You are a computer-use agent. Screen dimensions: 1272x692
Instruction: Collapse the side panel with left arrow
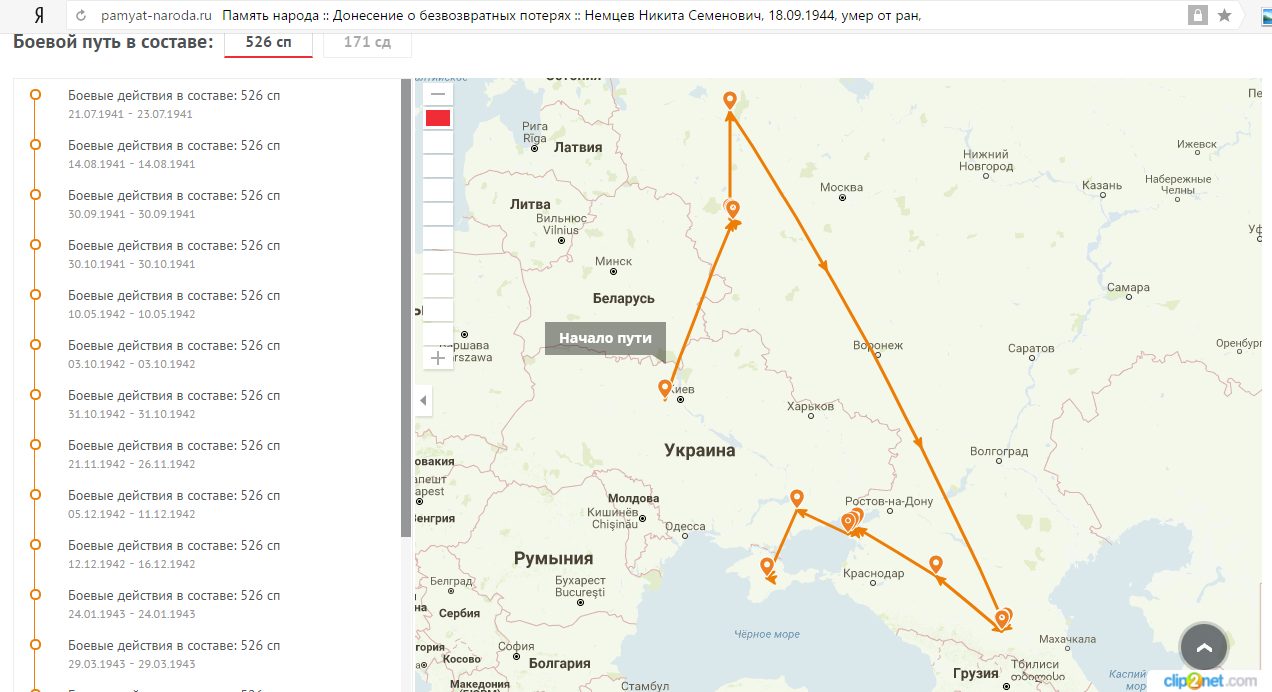point(423,400)
